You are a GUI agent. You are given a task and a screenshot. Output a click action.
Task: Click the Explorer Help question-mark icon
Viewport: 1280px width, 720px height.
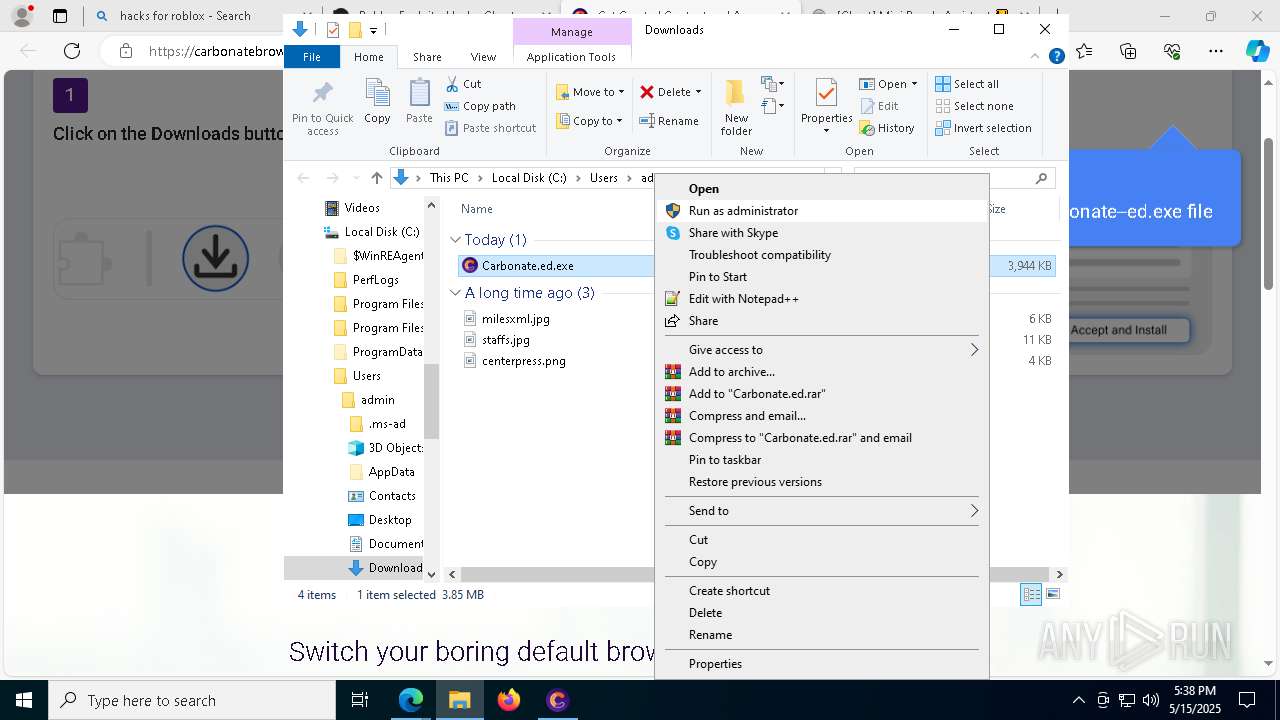(1056, 57)
